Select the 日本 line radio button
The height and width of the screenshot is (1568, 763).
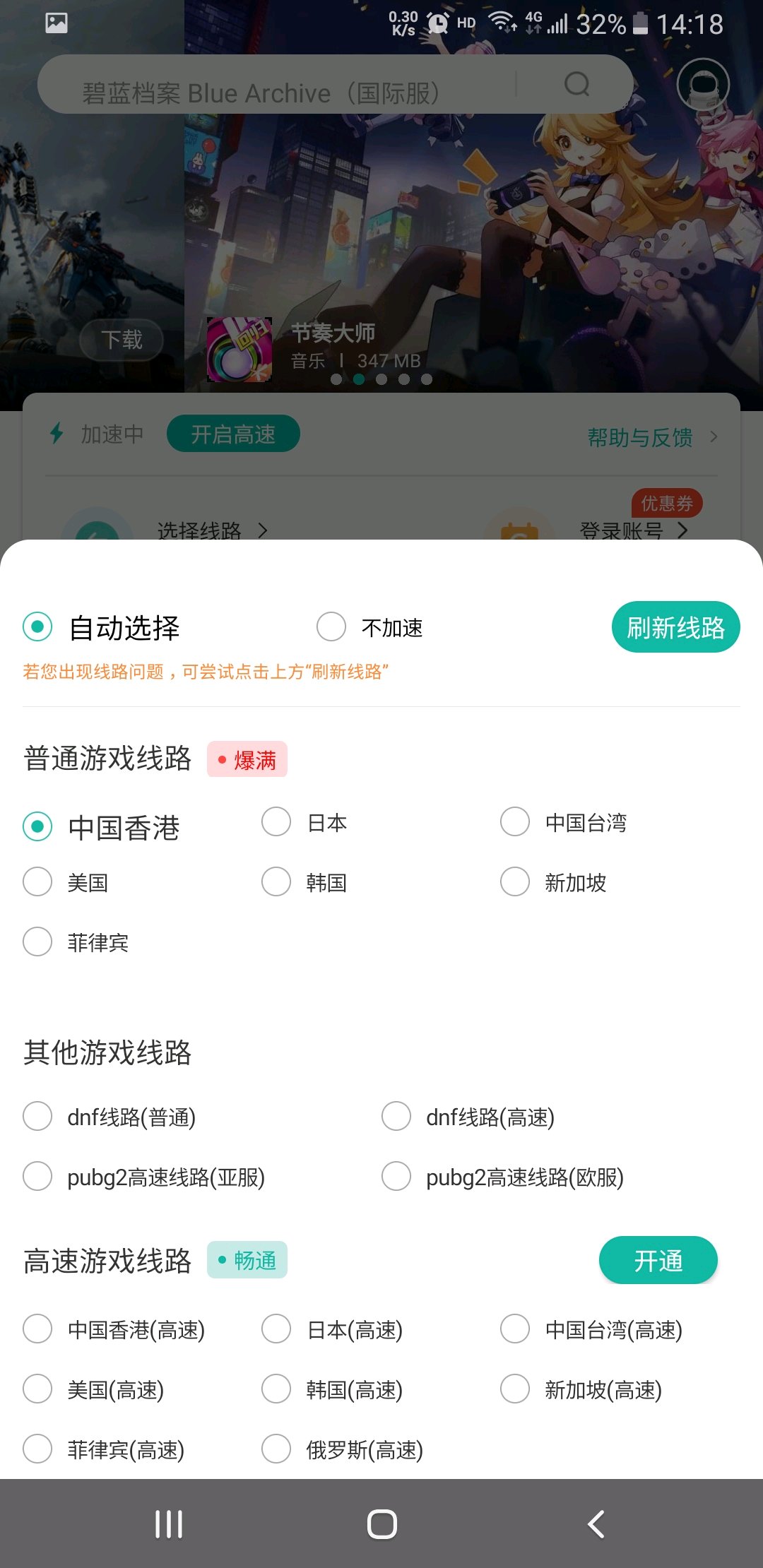pos(276,821)
